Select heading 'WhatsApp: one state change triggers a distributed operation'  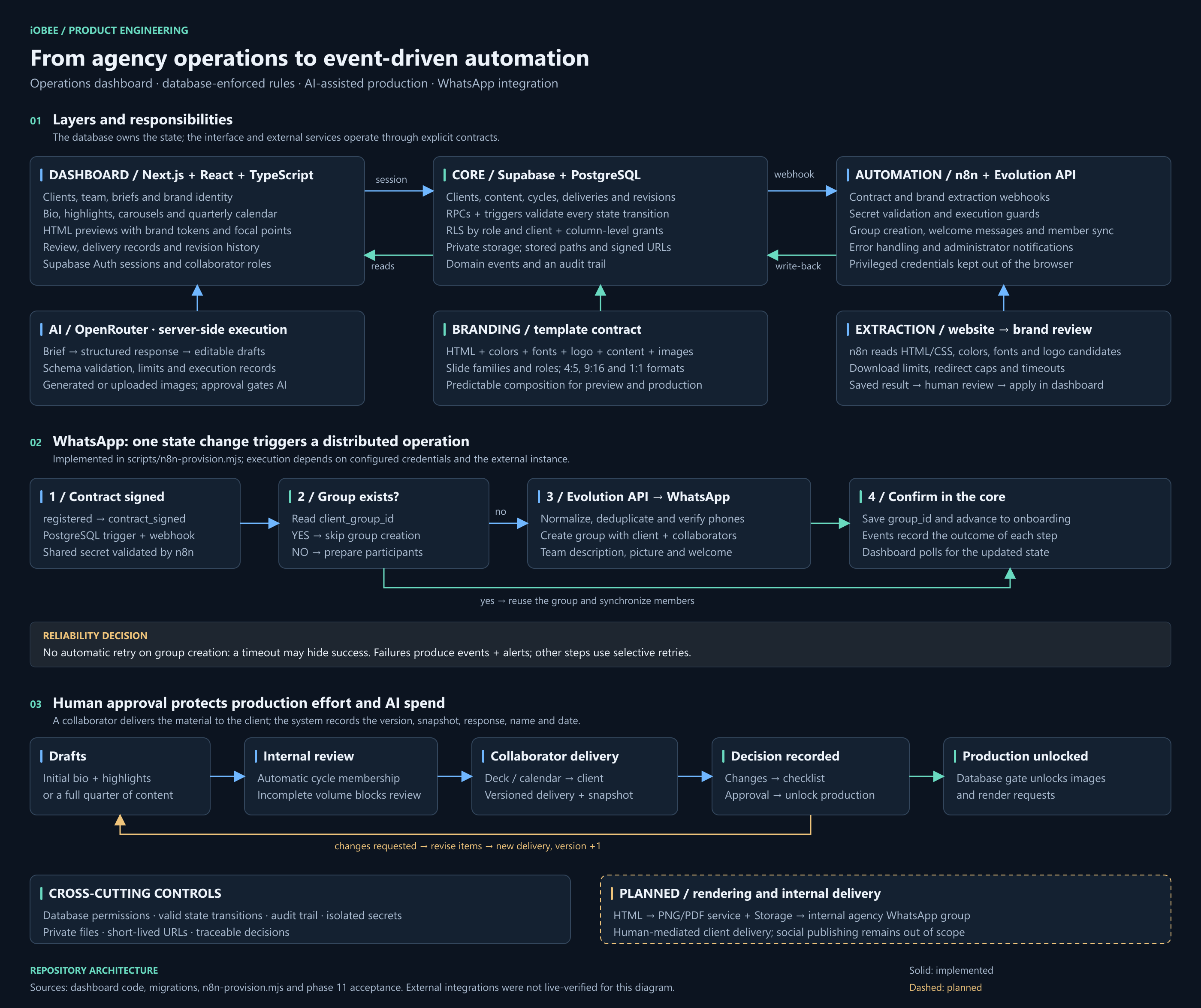261,441
